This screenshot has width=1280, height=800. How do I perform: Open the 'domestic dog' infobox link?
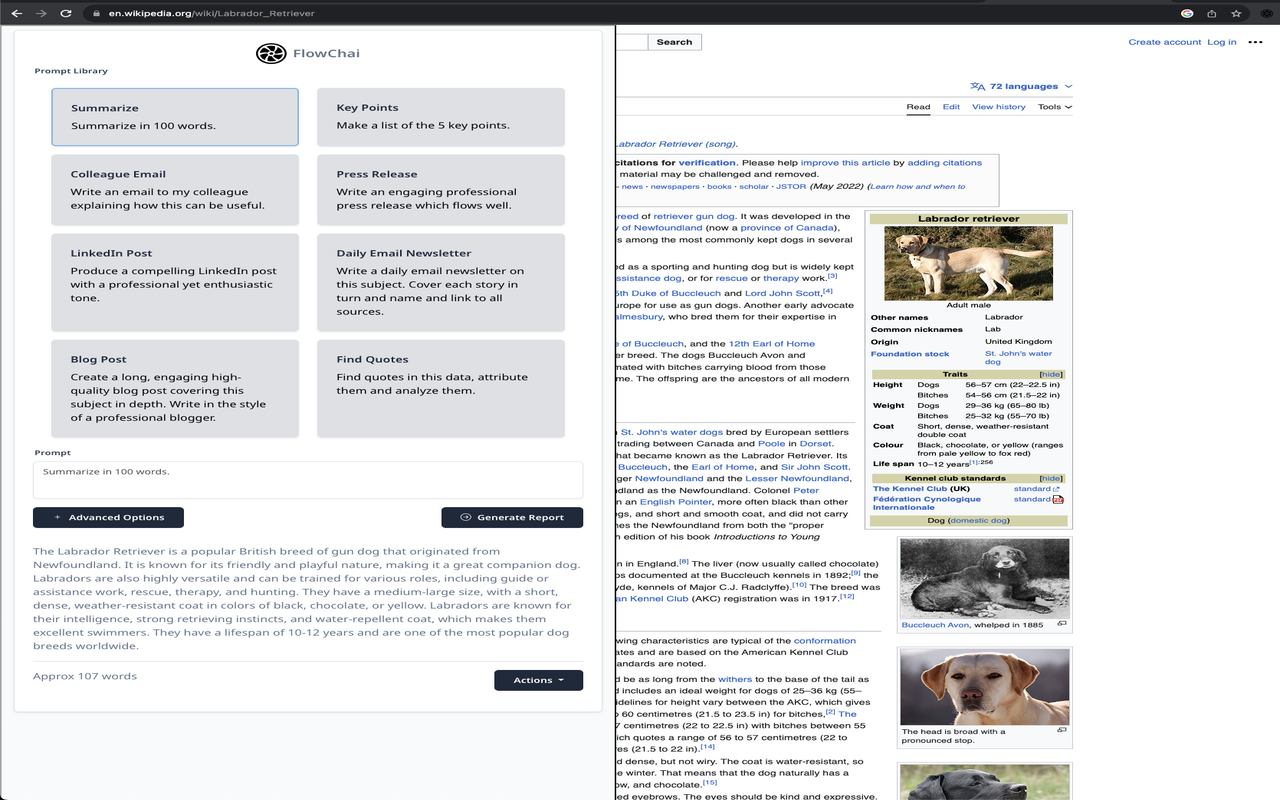[978, 521]
